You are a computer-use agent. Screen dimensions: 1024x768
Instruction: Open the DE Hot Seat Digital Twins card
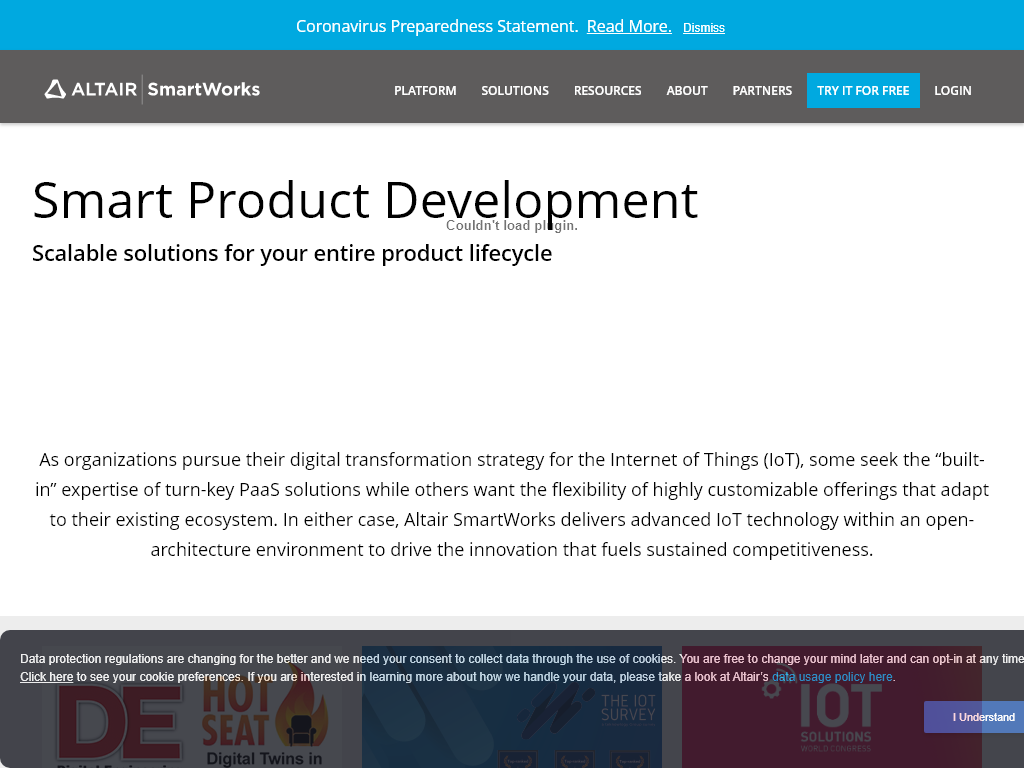192,707
